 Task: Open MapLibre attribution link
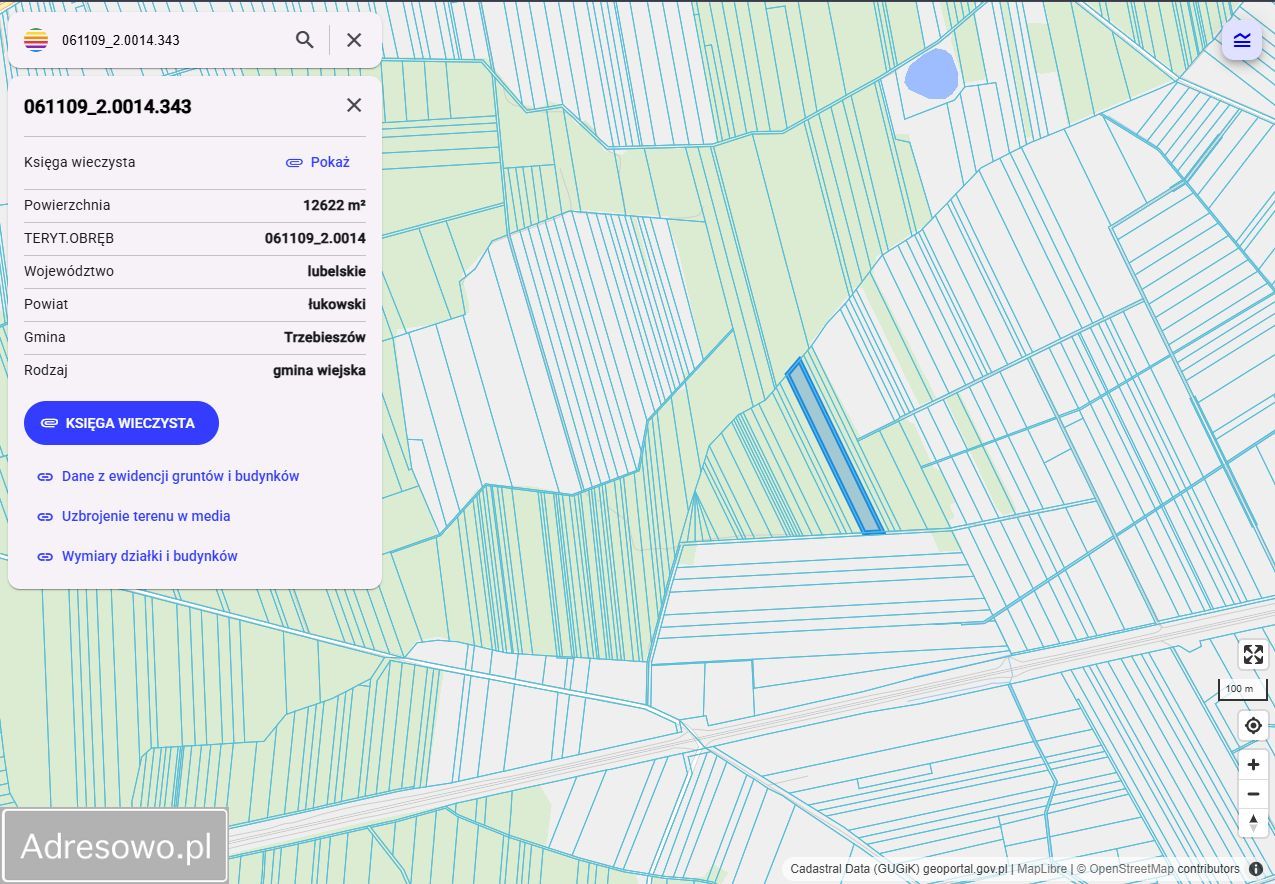pos(1042,869)
